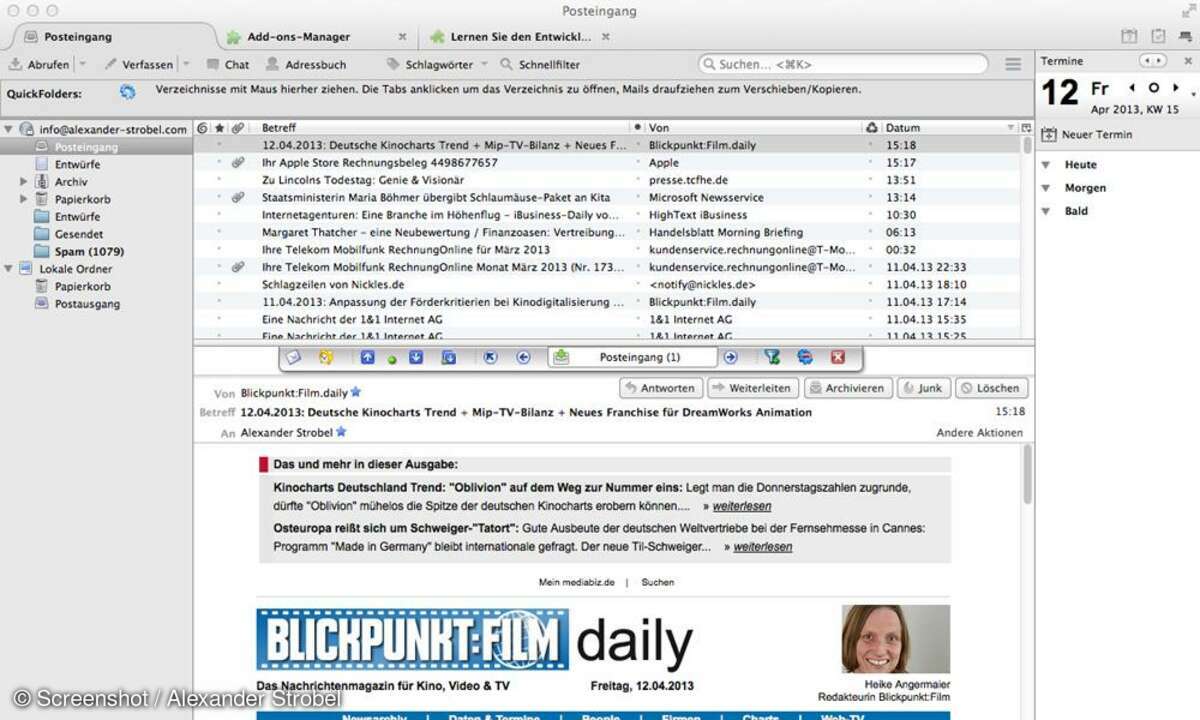Click the Abrufen get-mail button
This screenshot has height=720, width=1200.
pyautogui.click(x=39, y=64)
